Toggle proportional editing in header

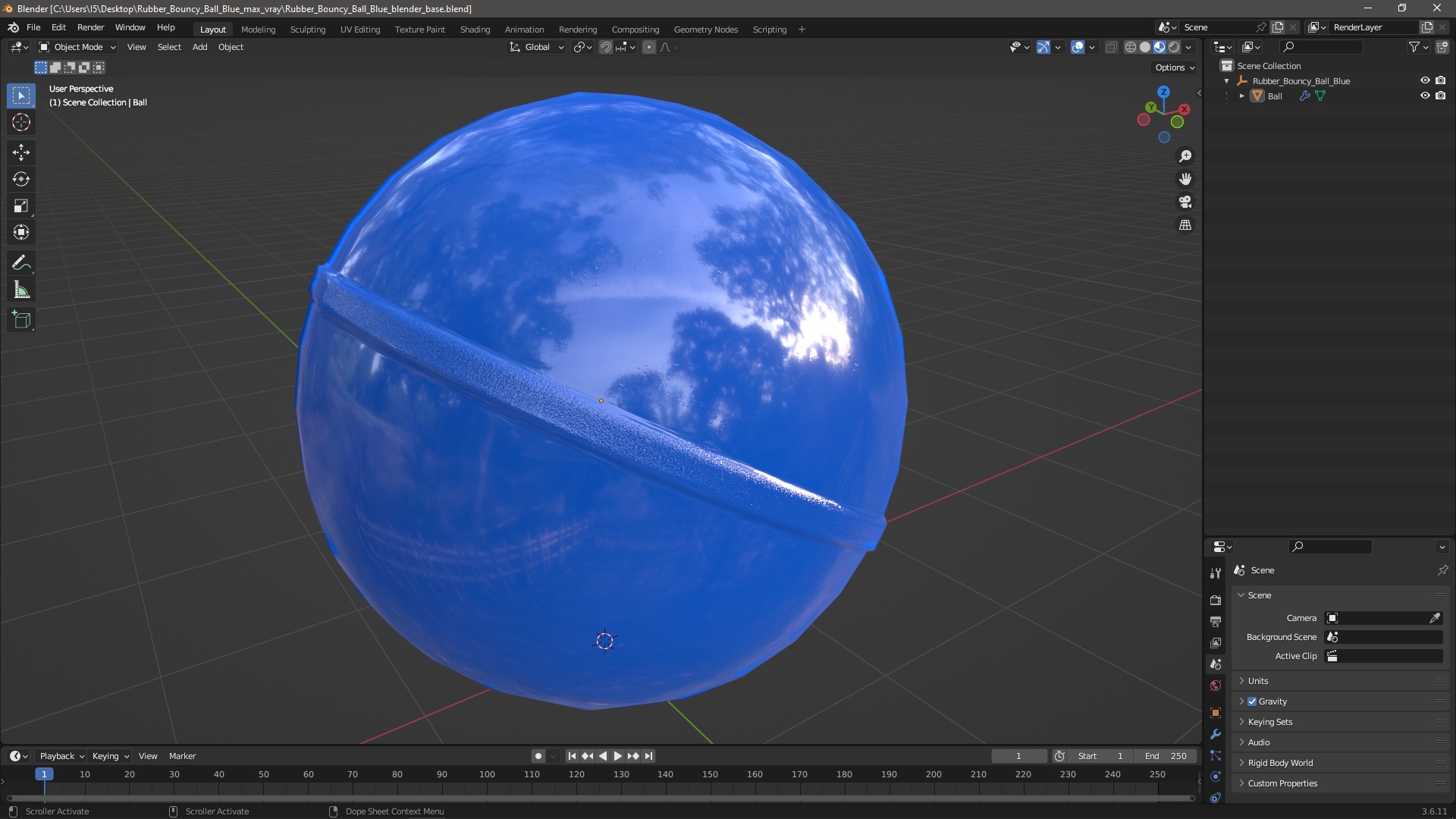point(649,47)
